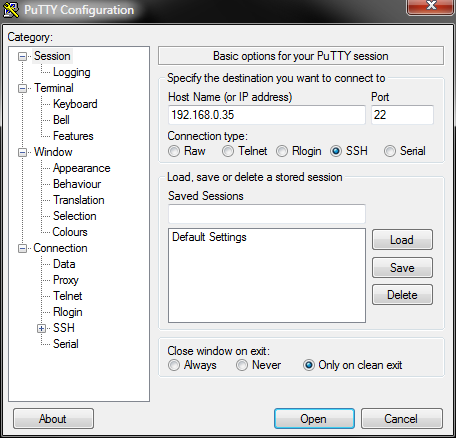Open the Data settings category
This screenshot has width=456, height=438.
coord(64,264)
